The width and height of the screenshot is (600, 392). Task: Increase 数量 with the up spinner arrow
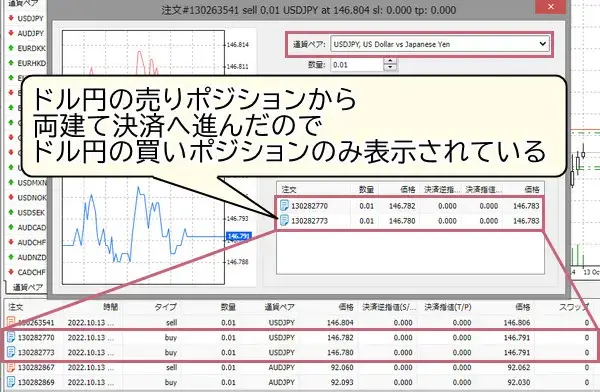(390, 61)
